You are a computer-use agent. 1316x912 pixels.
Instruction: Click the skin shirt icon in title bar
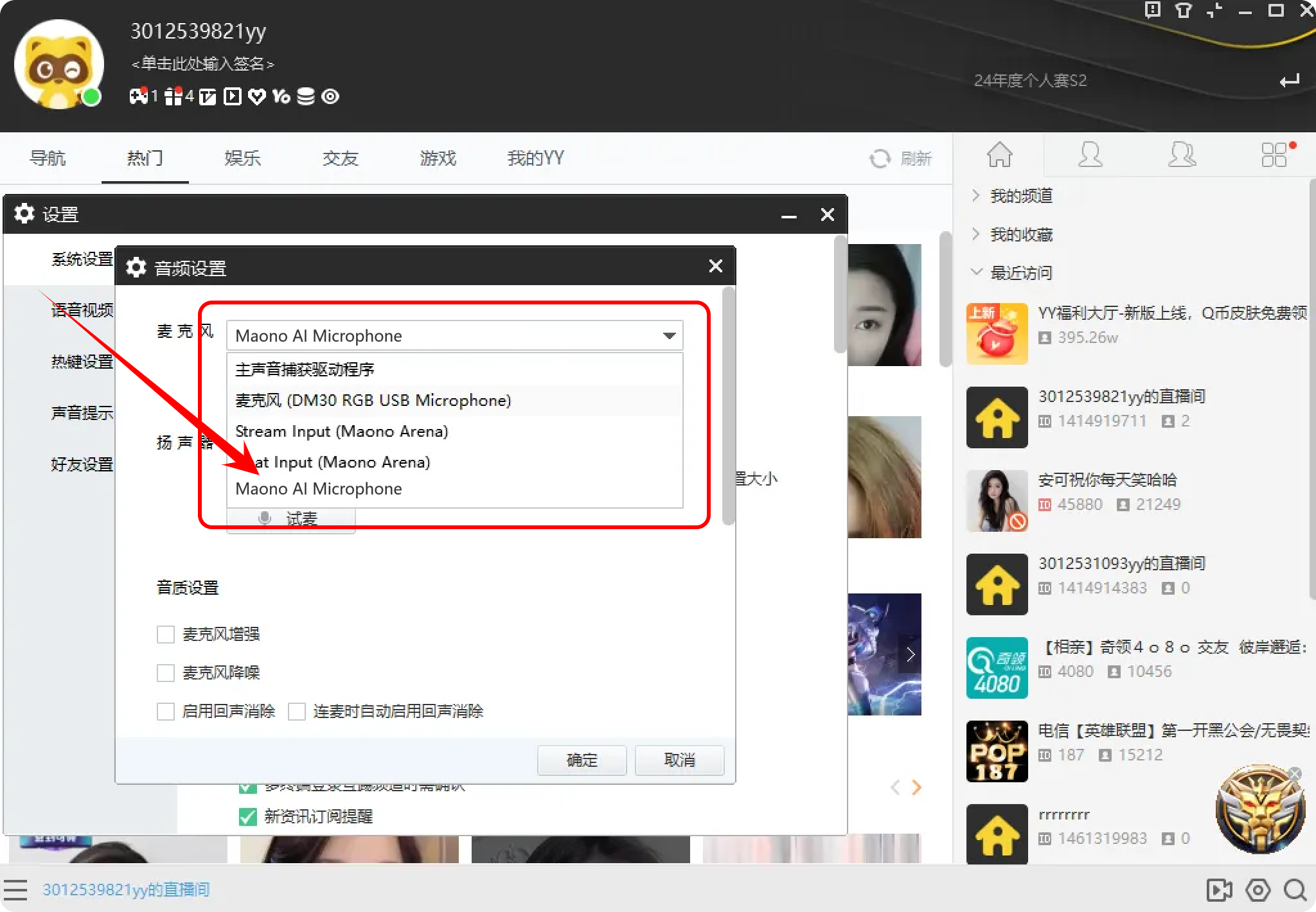[1183, 10]
